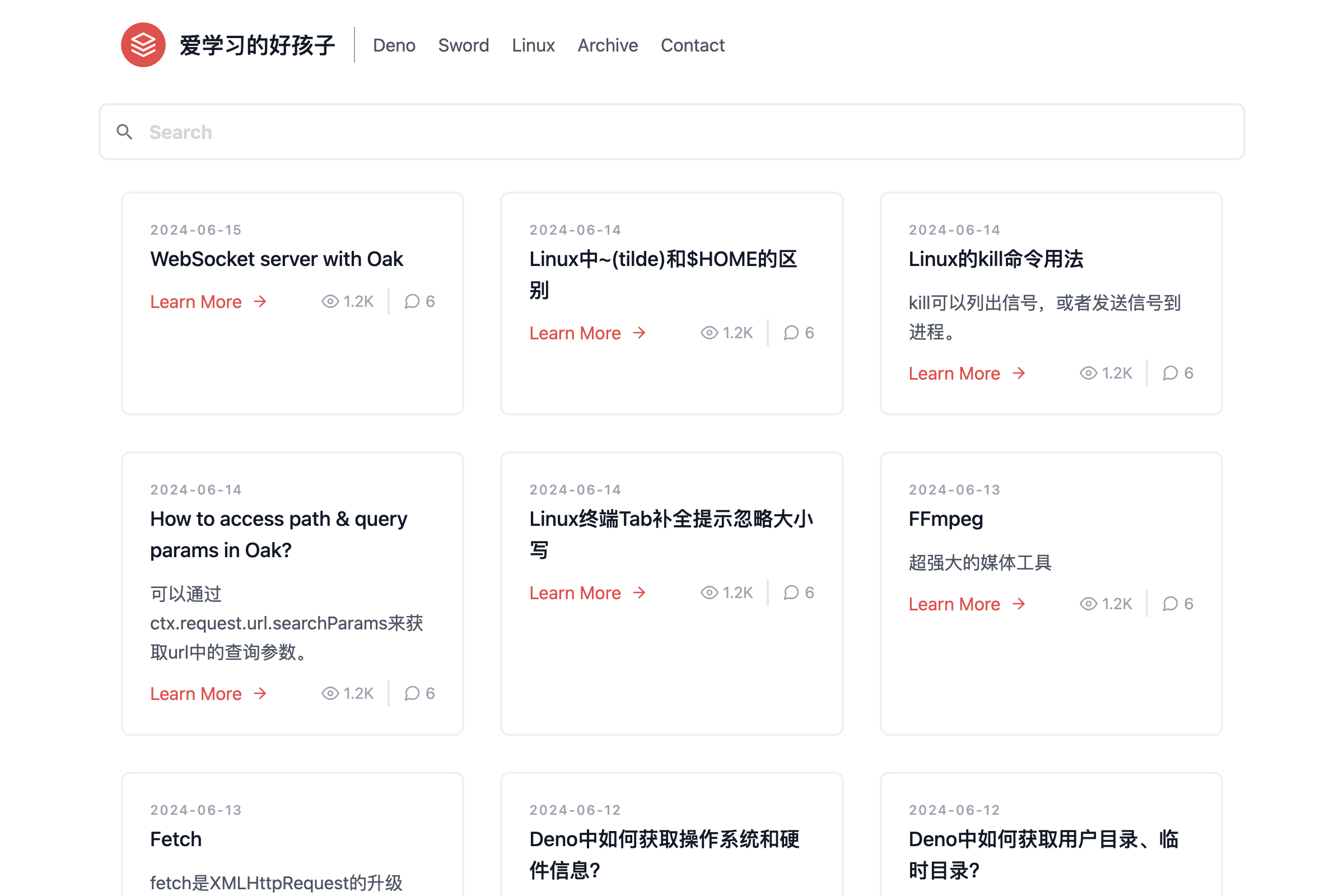The width and height of the screenshot is (1344, 896).
Task: Select Linux in the top navigation
Action: click(533, 45)
